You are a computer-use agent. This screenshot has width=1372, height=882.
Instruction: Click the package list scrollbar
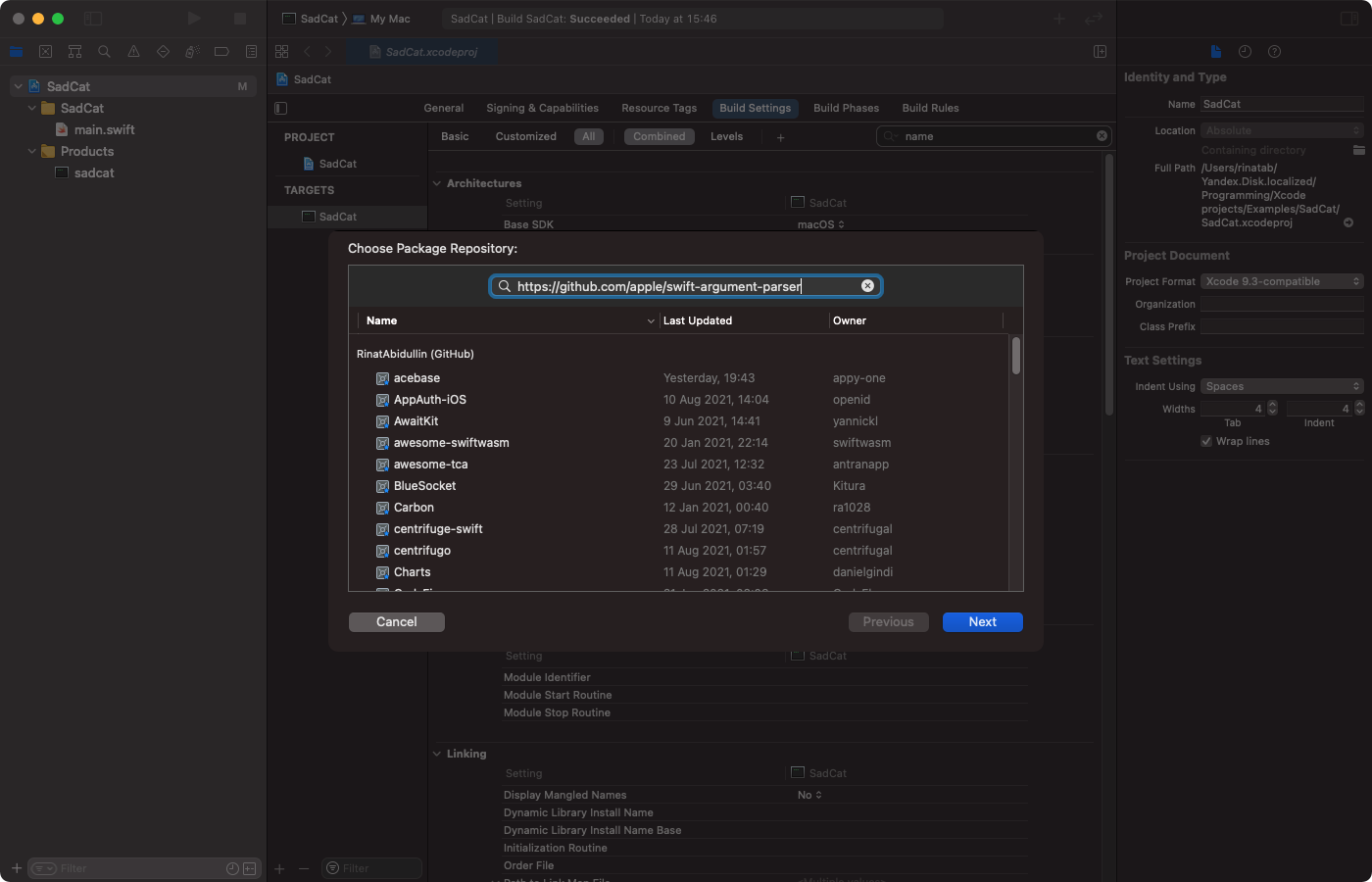click(1016, 356)
